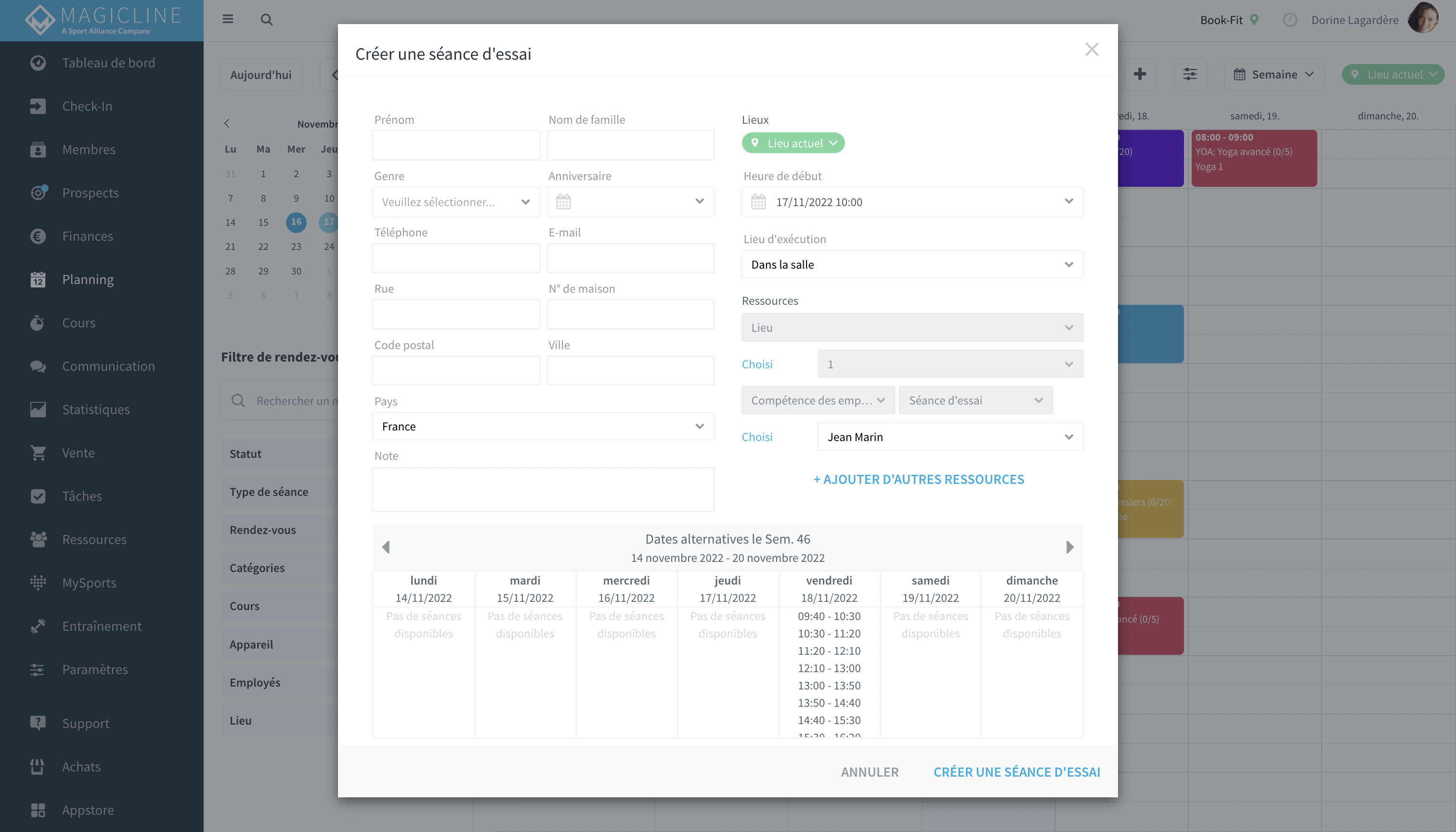The width and height of the screenshot is (1456, 832).
Task: Click Ajouter d'autres ressources link
Action: [918, 480]
